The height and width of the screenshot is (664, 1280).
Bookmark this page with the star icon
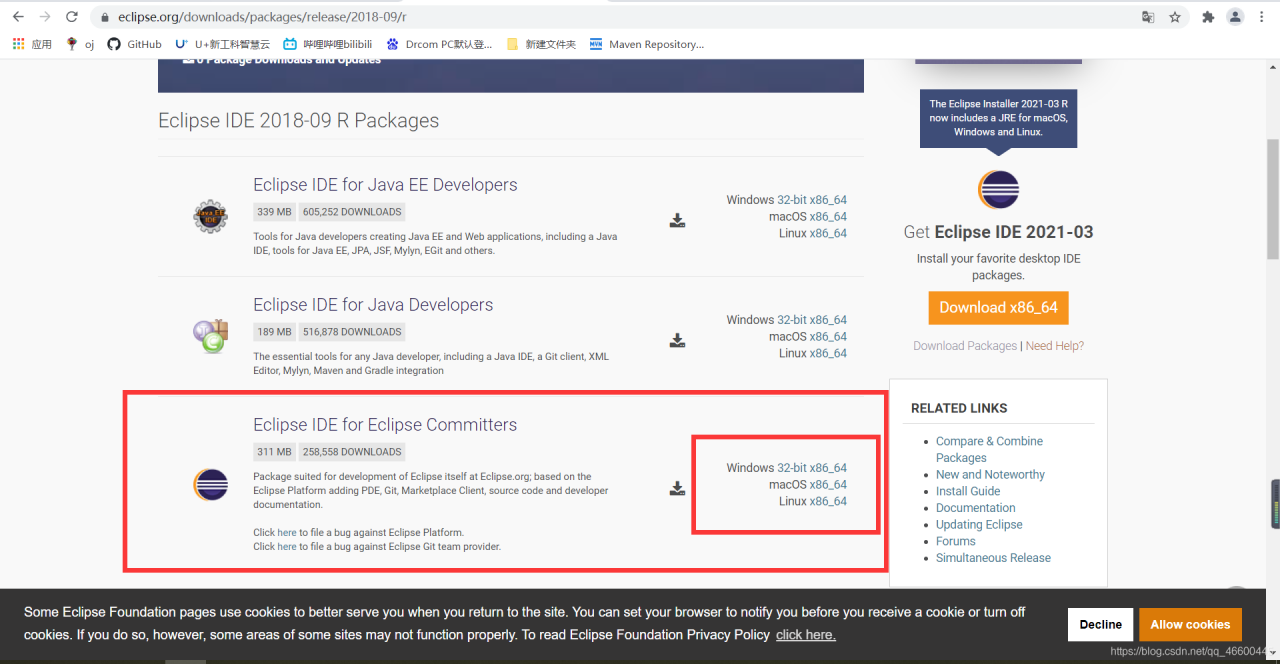[x=1175, y=17]
